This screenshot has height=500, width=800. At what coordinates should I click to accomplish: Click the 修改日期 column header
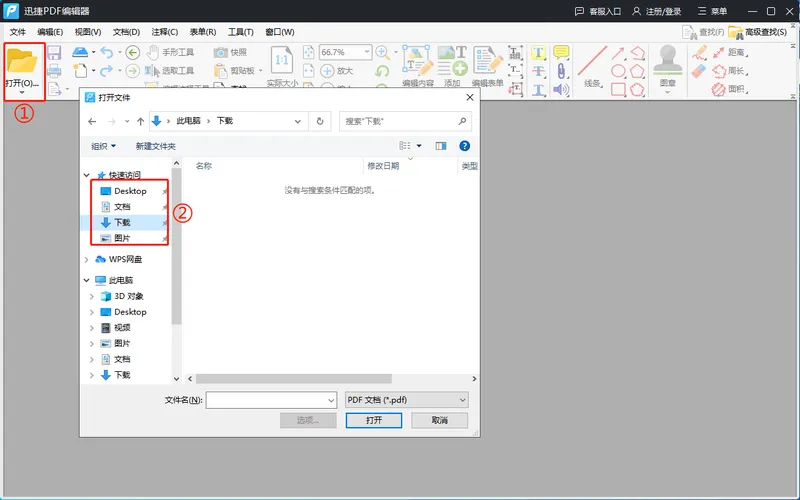383,166
